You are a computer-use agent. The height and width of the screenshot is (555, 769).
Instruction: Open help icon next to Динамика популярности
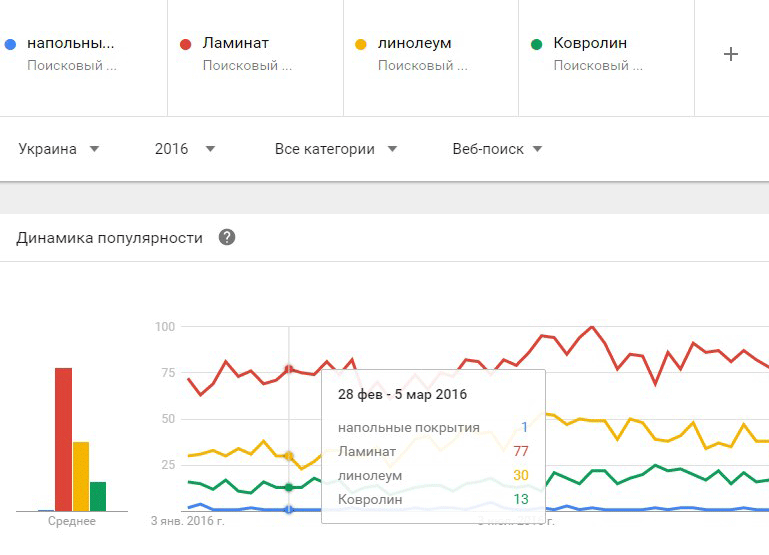click(227, 238)
